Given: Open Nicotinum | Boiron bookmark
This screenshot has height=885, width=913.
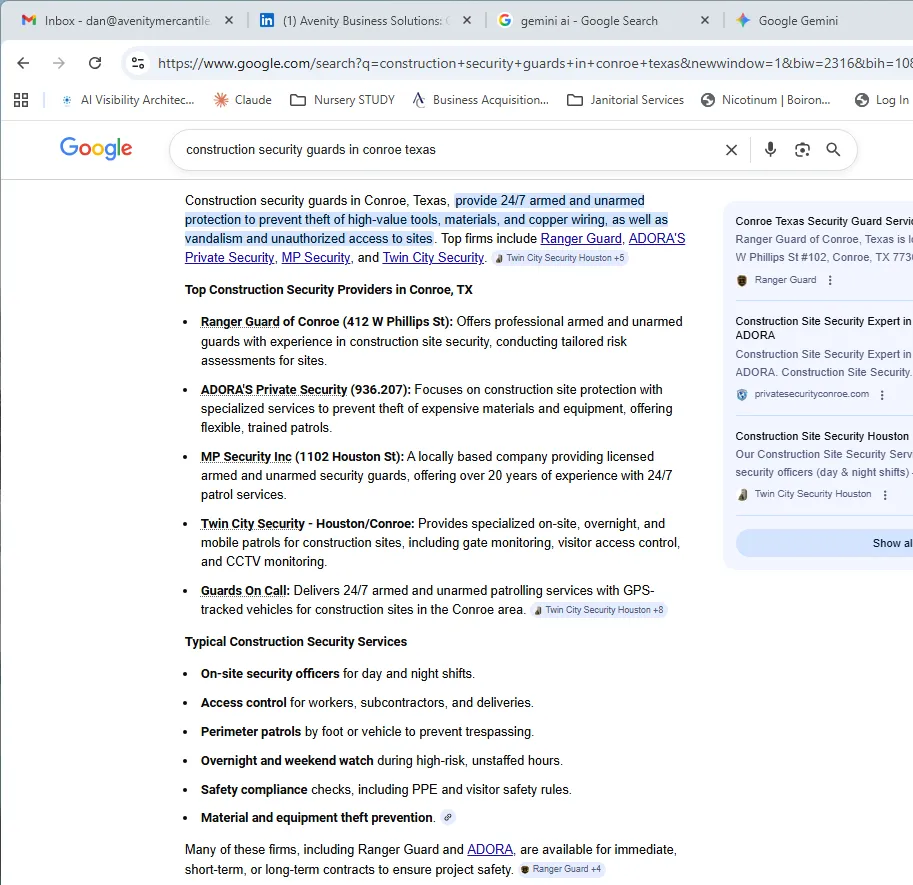Looking at the screenshot, I should pos(766,100).
